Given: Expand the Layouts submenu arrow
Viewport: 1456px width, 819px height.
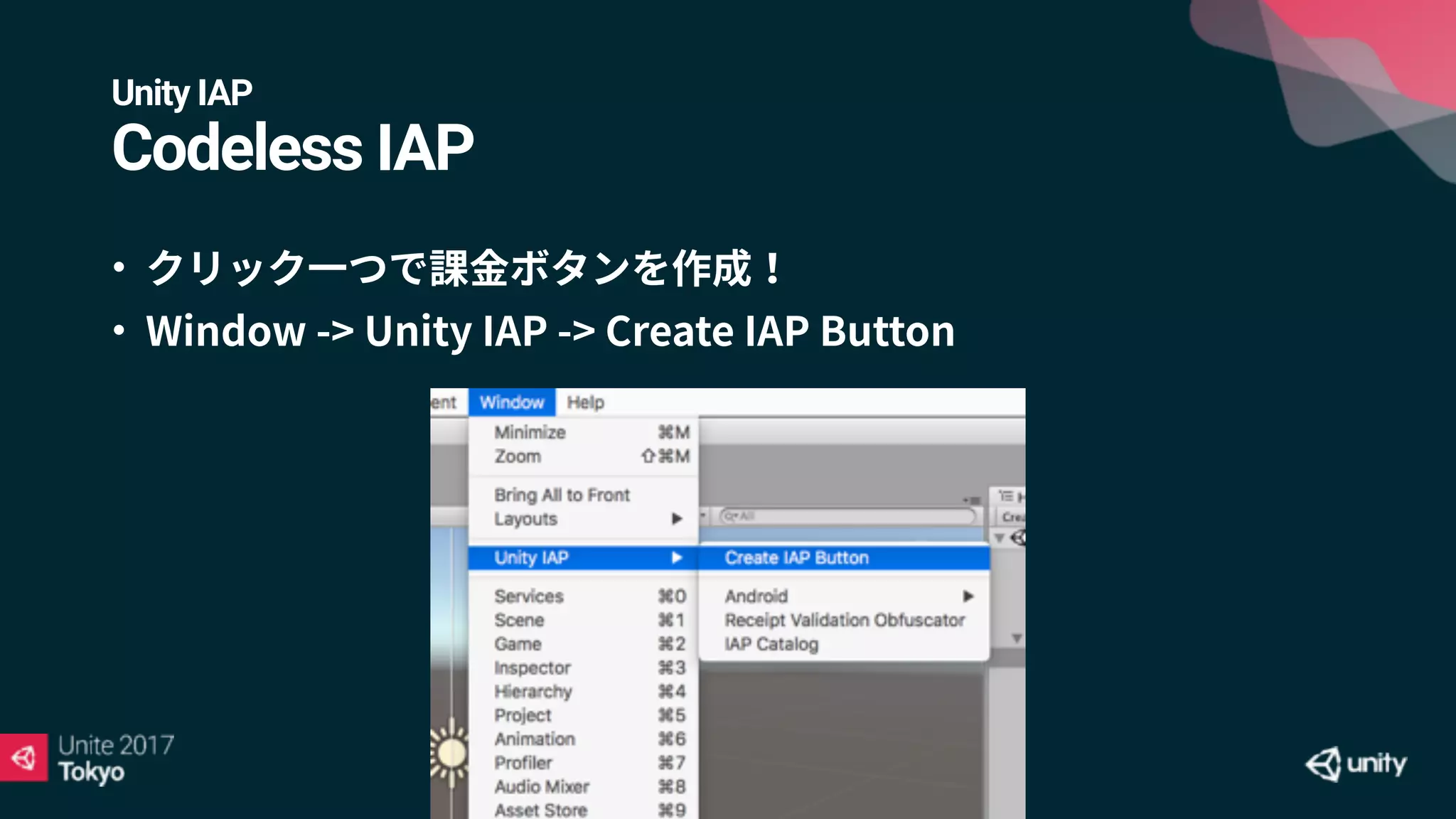Looking at the screenshot, I should [x=677, y=519].
